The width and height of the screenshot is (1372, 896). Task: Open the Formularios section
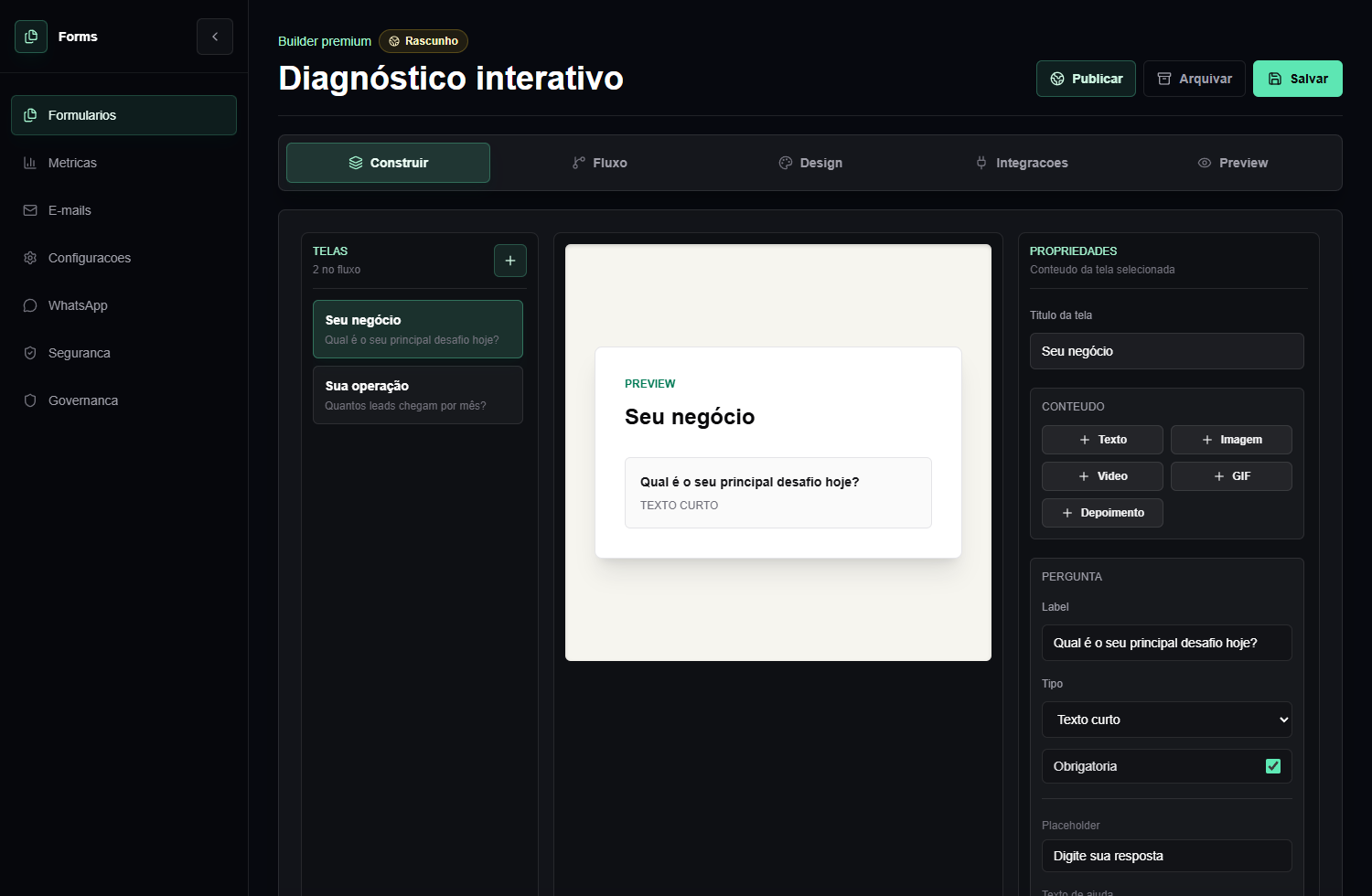click(123, 115)
